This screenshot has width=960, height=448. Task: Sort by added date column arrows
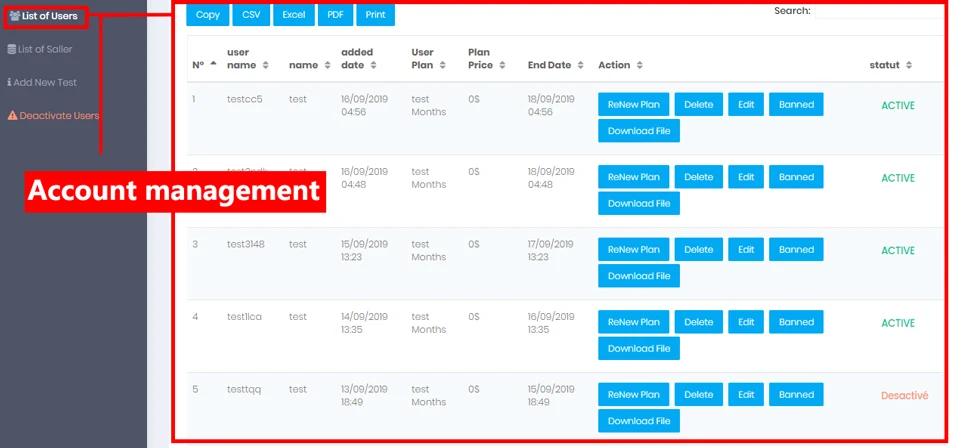(373, 65)
